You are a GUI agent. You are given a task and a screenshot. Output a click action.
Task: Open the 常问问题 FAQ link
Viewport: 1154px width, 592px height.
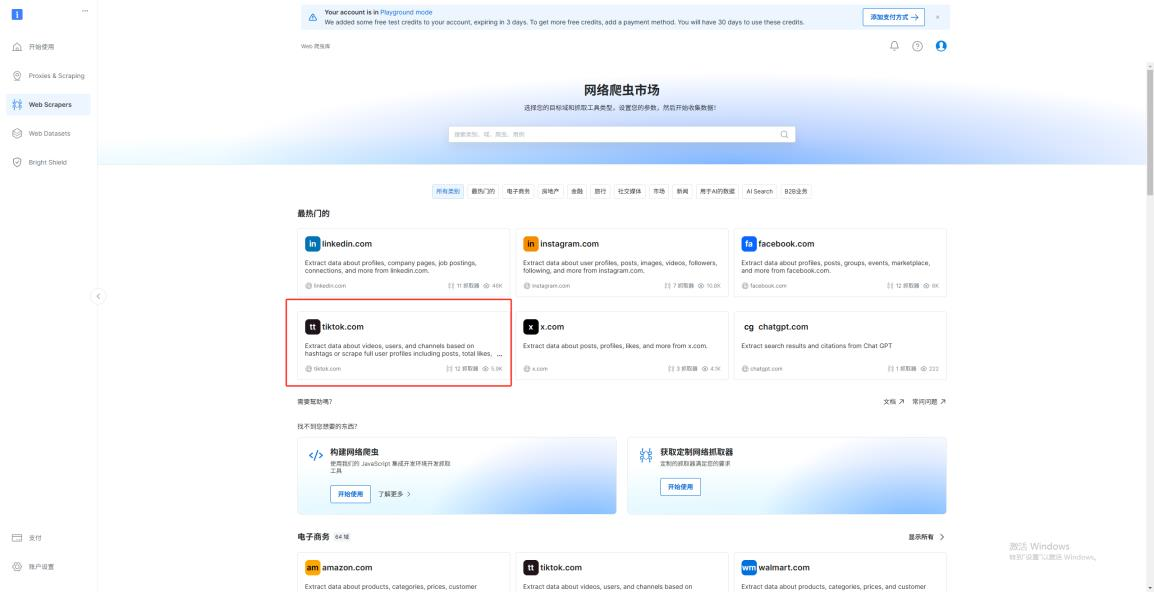click(x=929, y=402)
